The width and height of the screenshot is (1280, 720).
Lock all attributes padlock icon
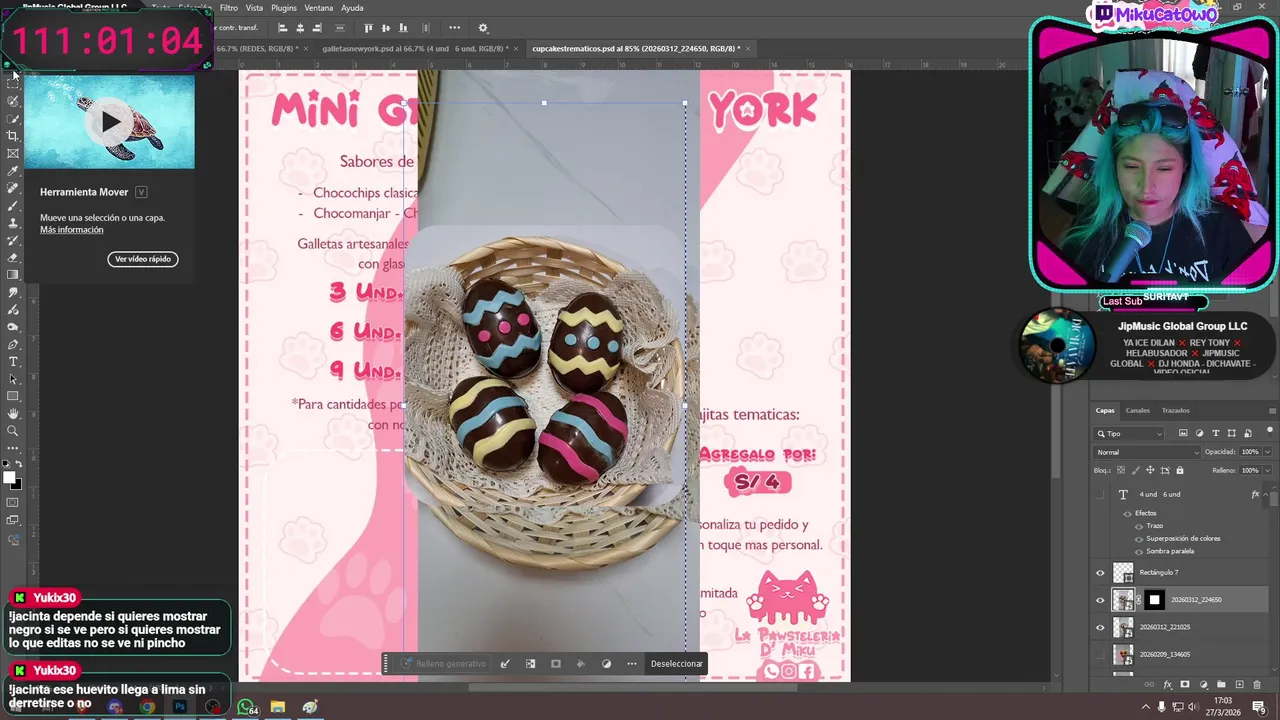[x=1180, y=470]
